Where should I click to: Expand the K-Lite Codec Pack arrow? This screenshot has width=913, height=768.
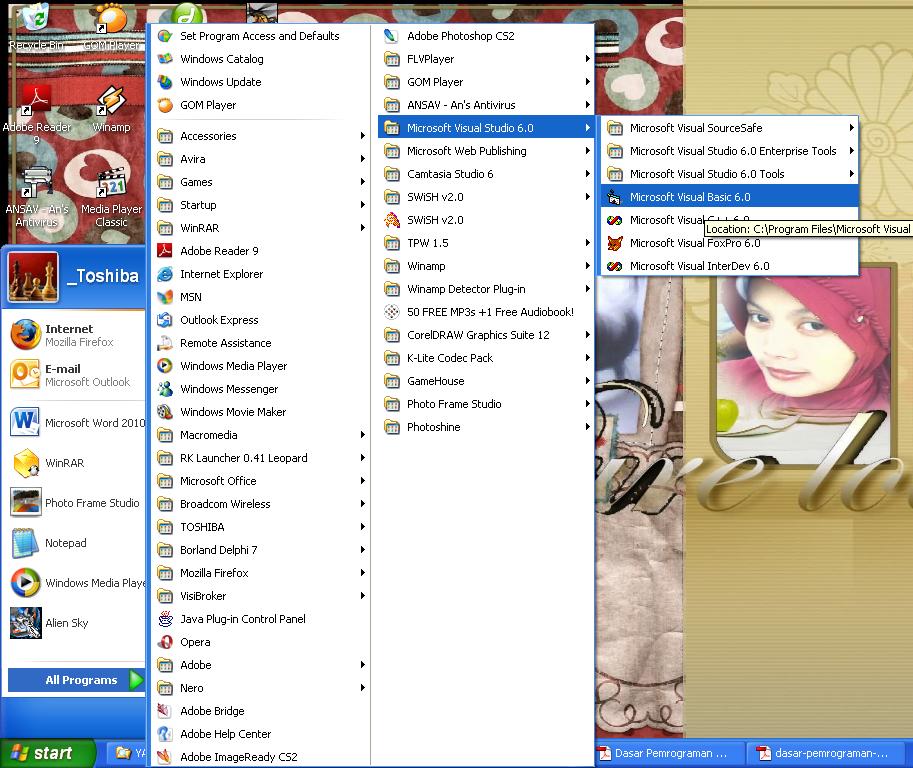click(x=588, y=358)
